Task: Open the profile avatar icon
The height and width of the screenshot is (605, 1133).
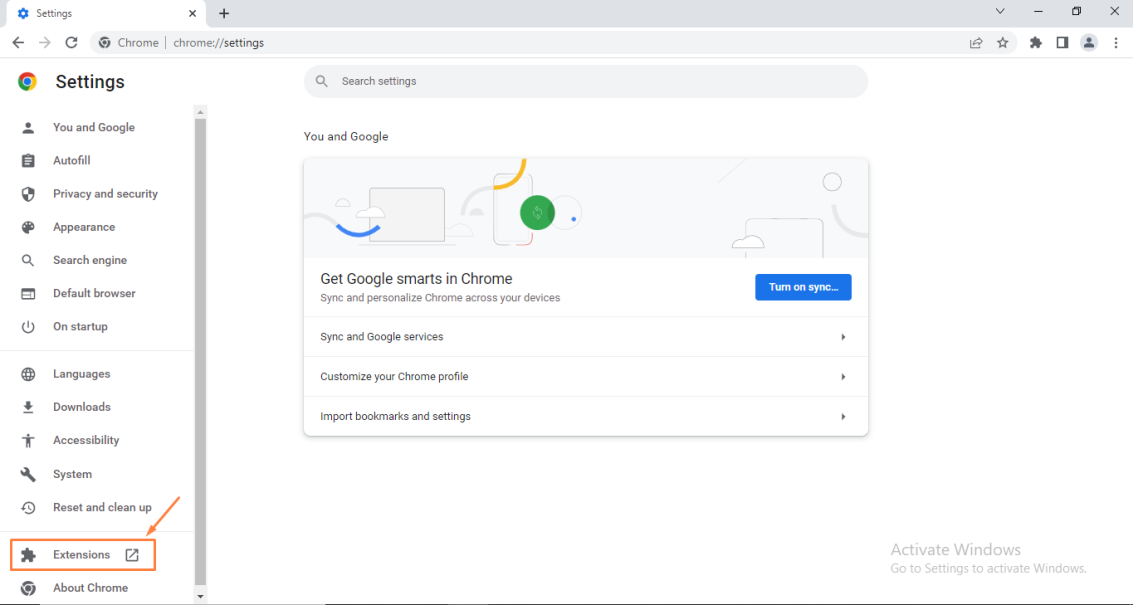Action: pyautogui.click(x=1089, y=43)
